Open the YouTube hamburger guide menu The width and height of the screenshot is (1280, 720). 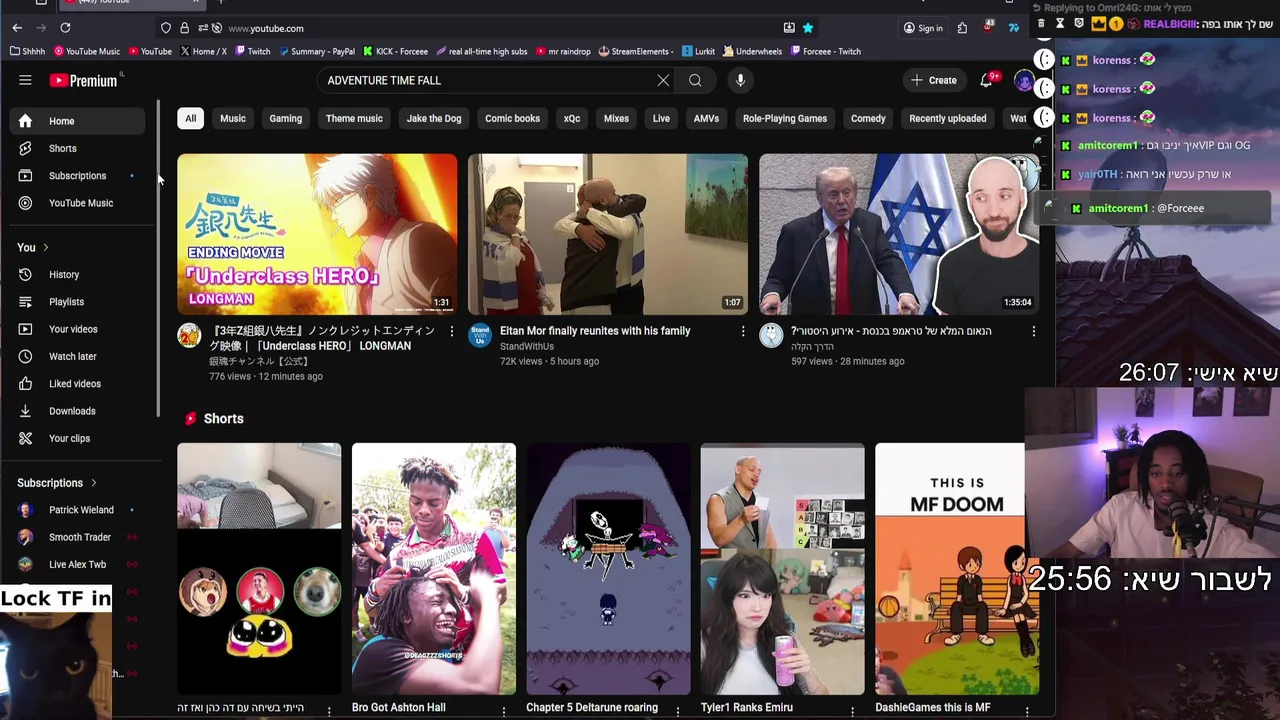[x=25, y=80]
